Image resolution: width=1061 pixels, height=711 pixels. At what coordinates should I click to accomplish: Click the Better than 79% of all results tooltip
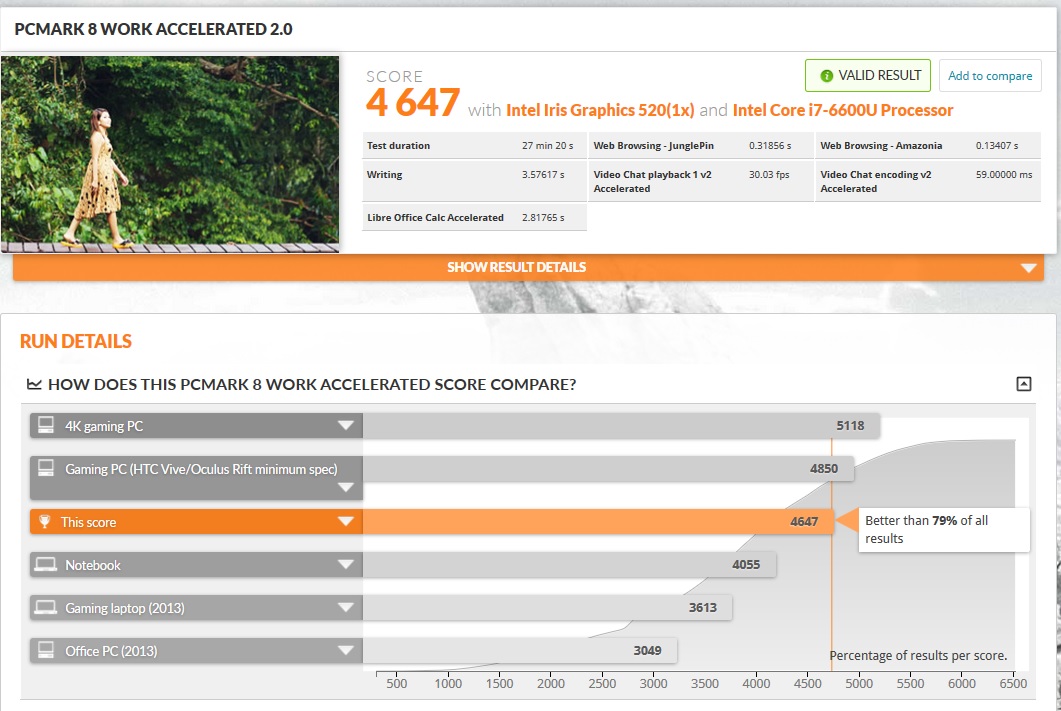point(944,530)
